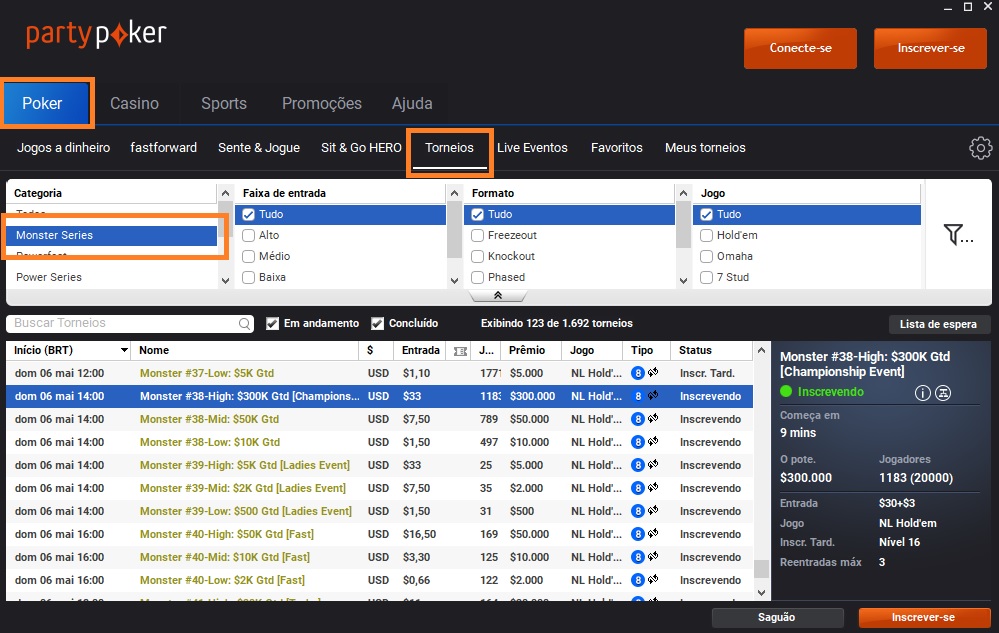The height and width of the screenshot is (633, 999).
Task: Click the 8-max icon in Monster #38-Low row
Action: [x=638, y=442]
